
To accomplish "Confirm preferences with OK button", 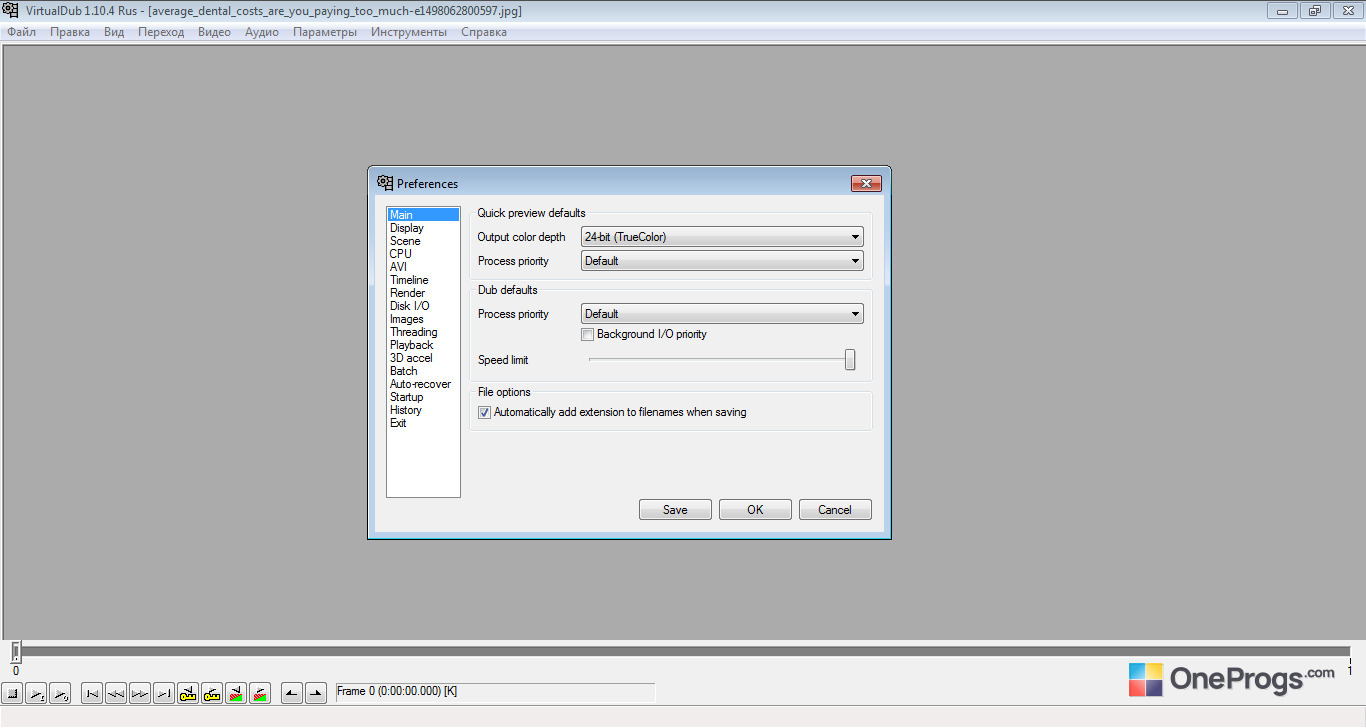I will tap(755, 510).
